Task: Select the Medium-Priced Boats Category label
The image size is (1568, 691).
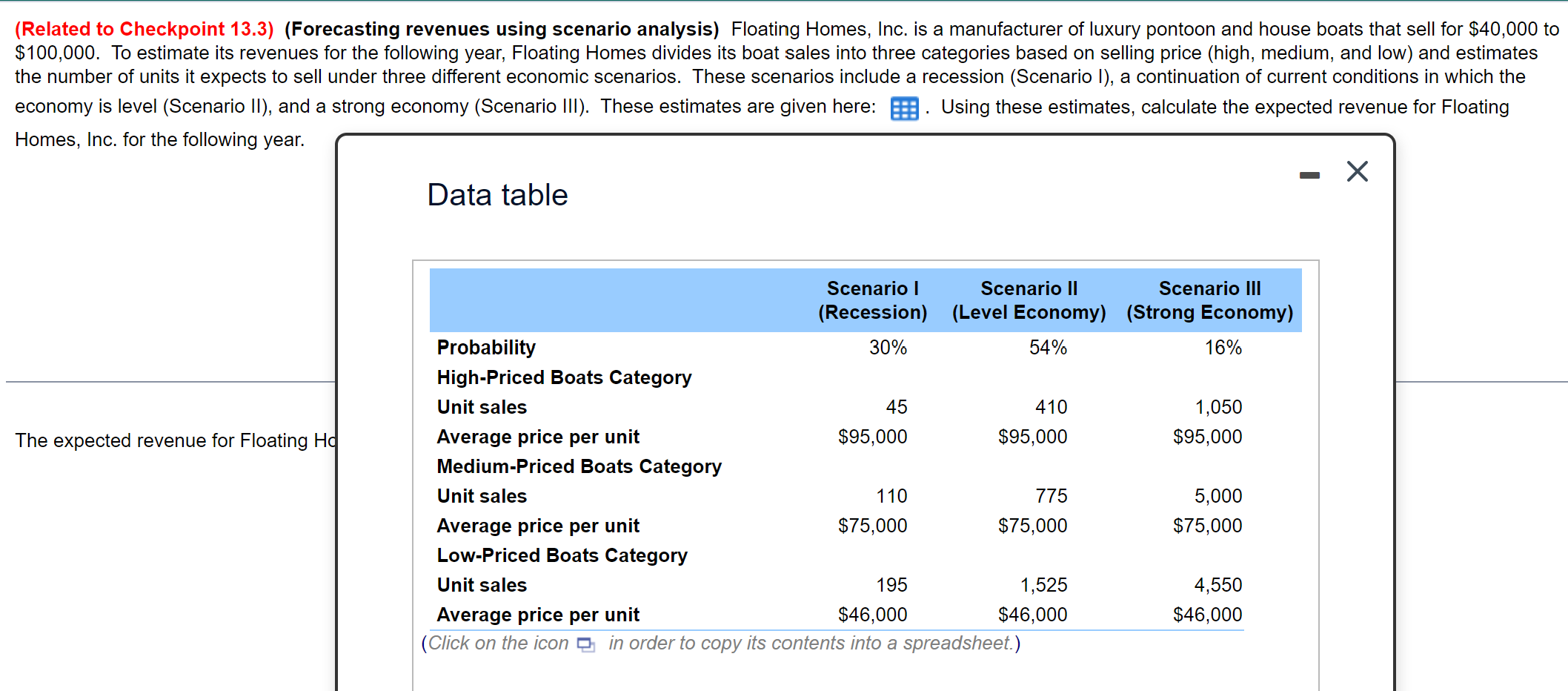Action: pos(579,466)
